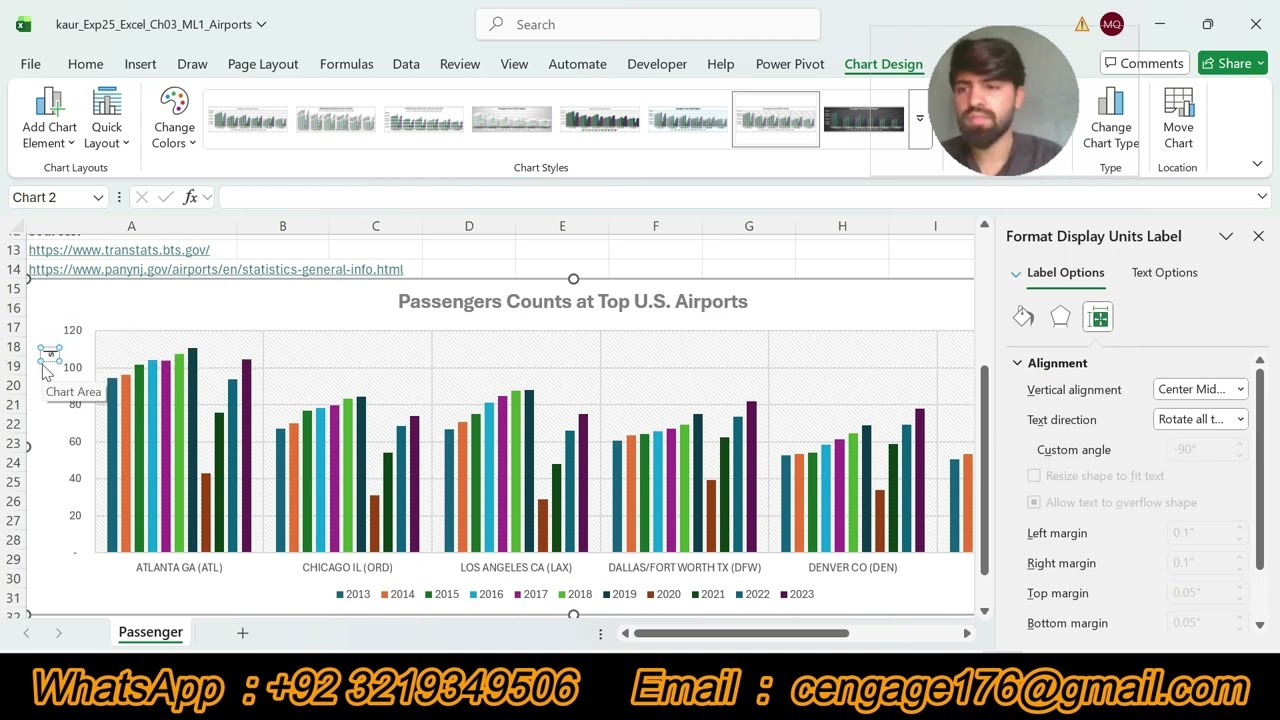Switch to Page Layout ribbon tab
The height and width of the screenshot is (720, 1280).
(263, 64)
